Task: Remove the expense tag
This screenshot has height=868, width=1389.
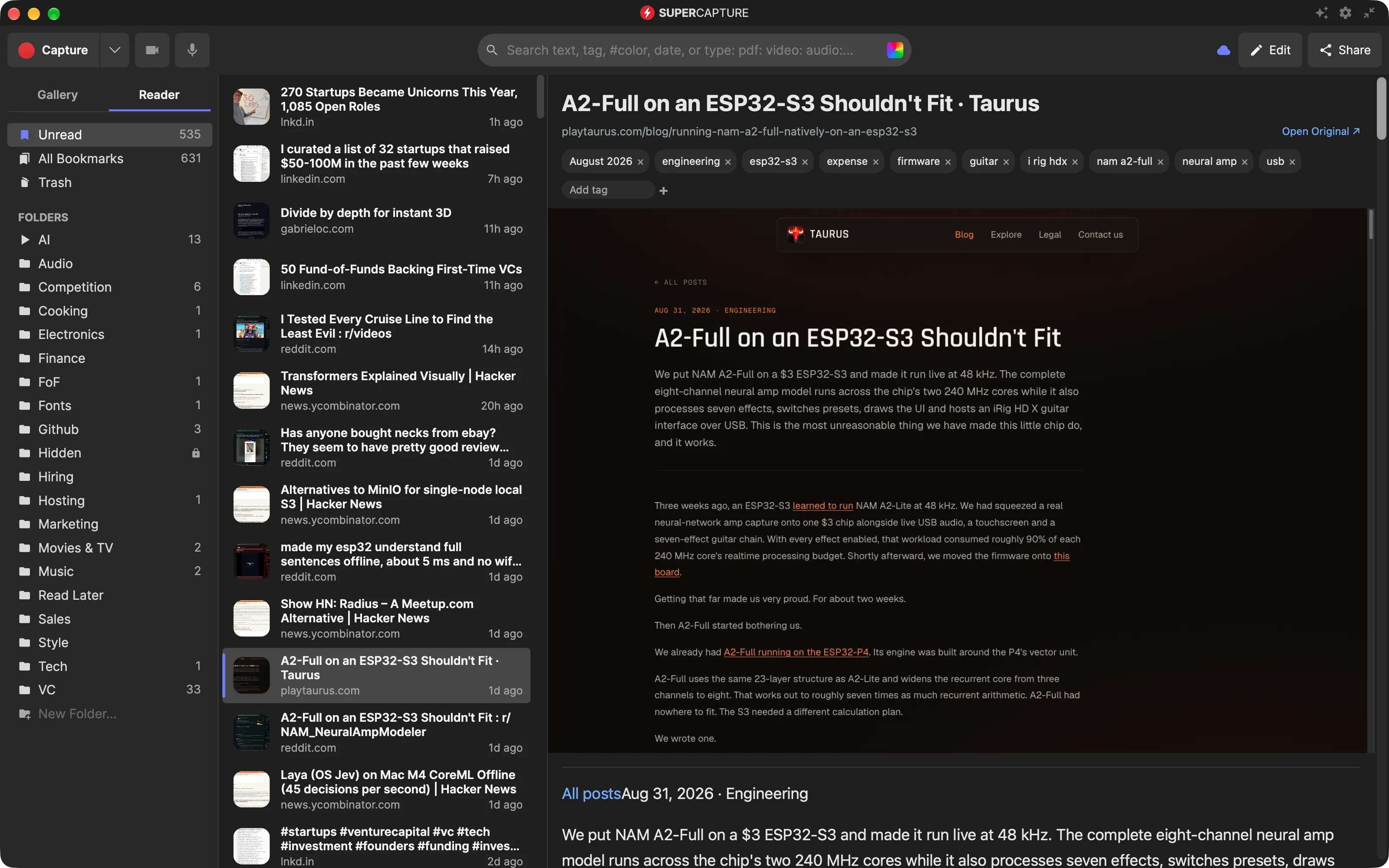Action: click(876, 162)
